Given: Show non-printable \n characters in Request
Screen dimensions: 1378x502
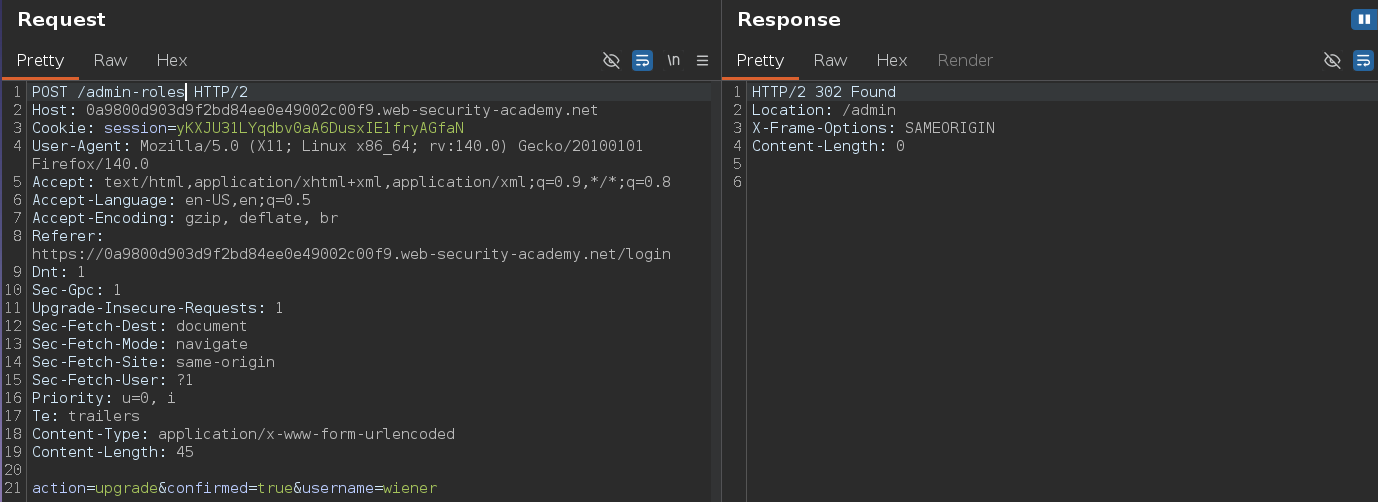Looking at the screenshot, I should (x=673, y=60).
